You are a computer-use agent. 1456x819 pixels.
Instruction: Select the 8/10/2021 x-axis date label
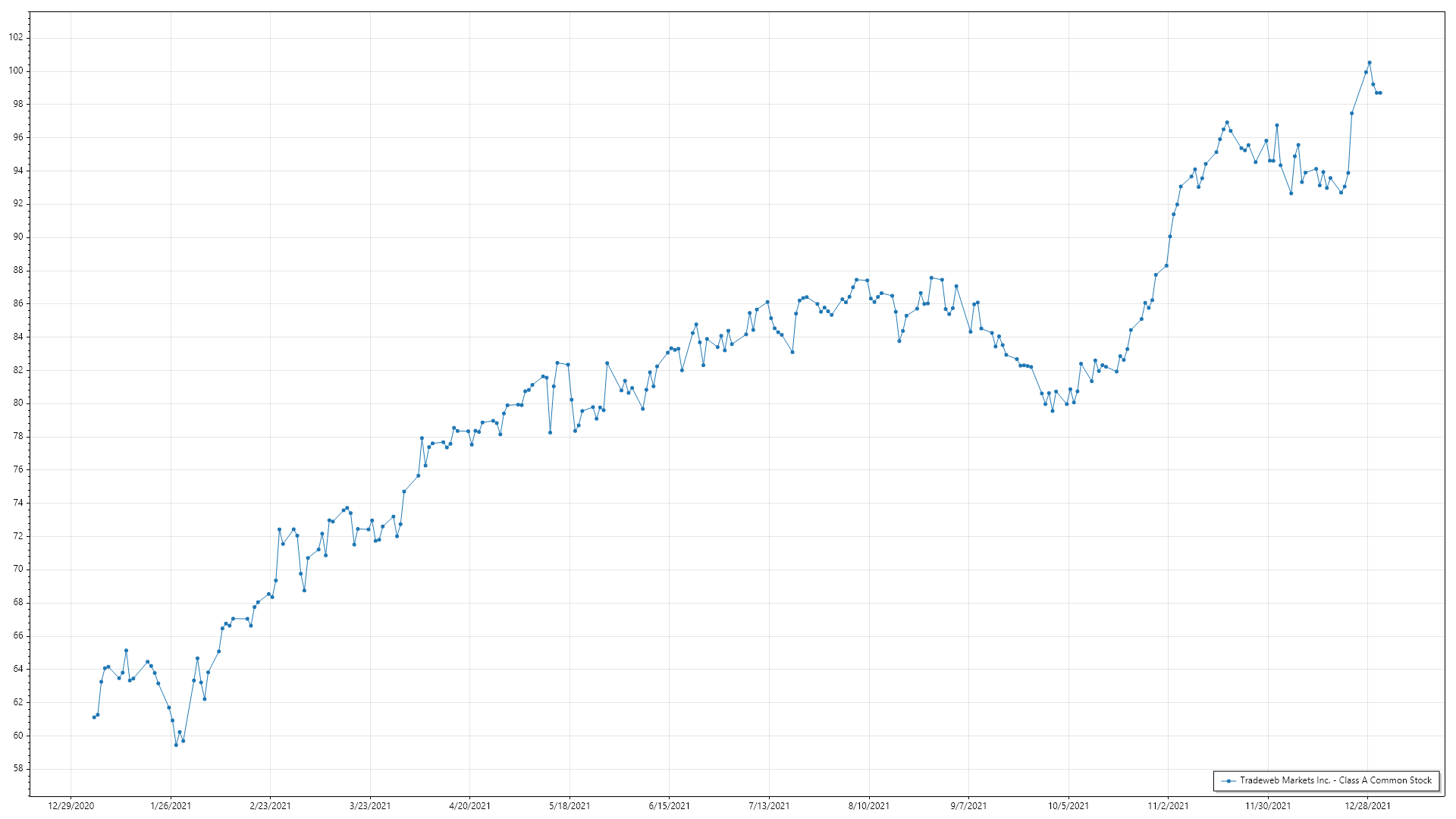pos(869,806)
